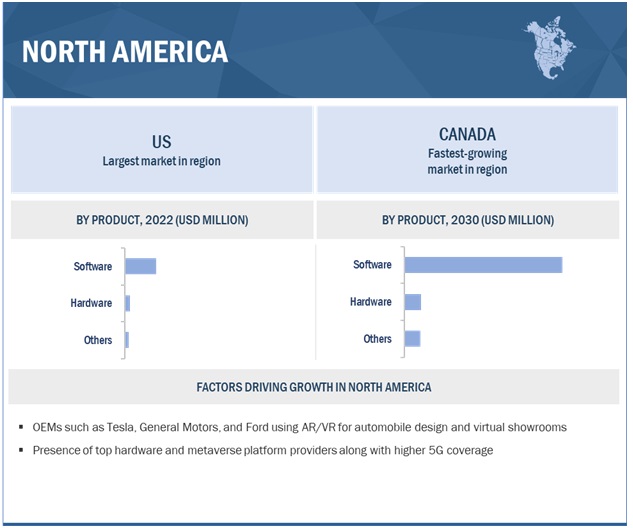633x528 pixels.
Task: Click the 2022 Hardware bar
Action: (128, 303)
